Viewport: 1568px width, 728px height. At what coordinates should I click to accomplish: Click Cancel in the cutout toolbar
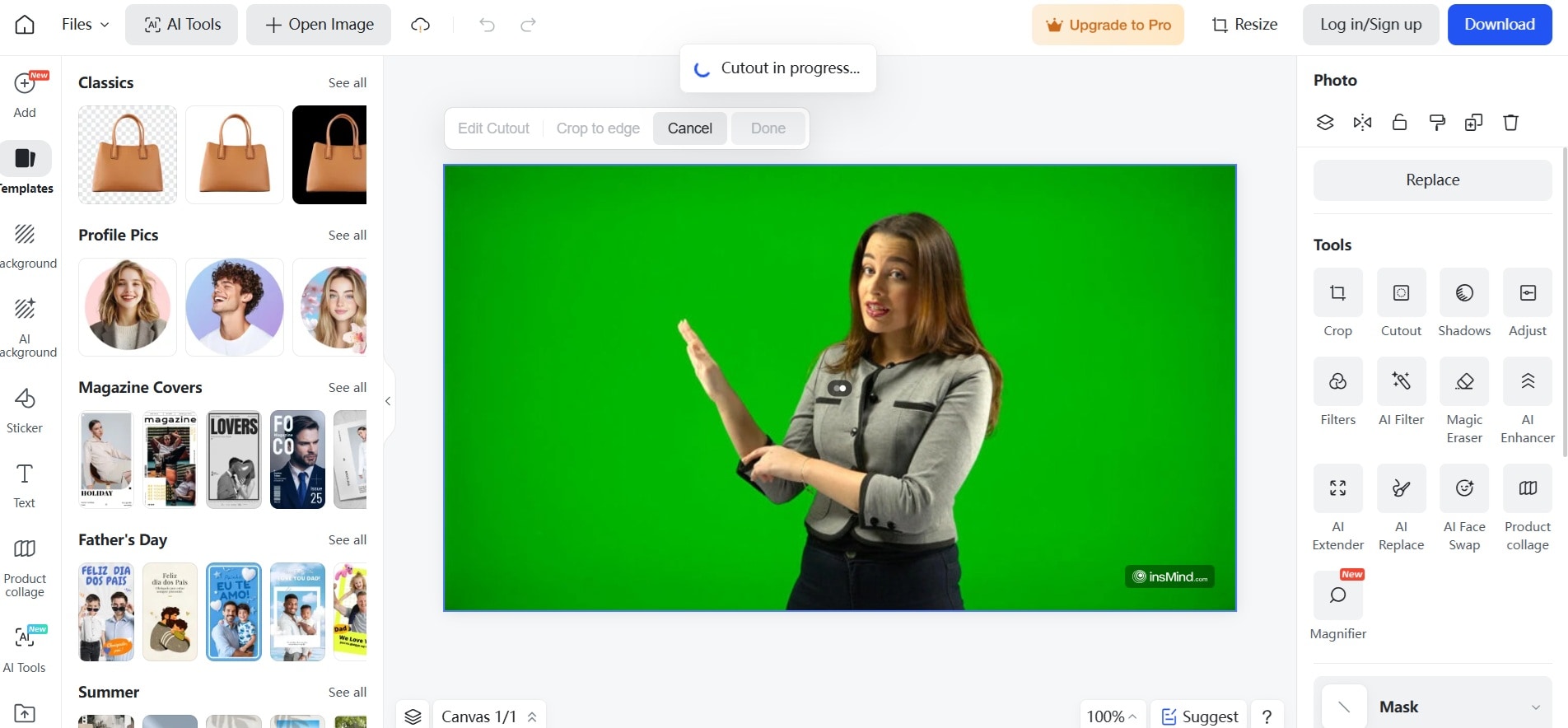tap(690, 128)
